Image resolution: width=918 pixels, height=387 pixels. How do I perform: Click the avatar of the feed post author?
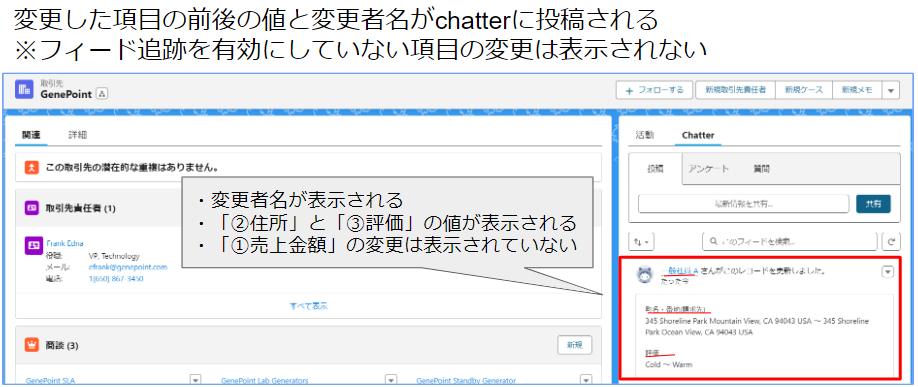pyautogui.click(x=646, y=275)
